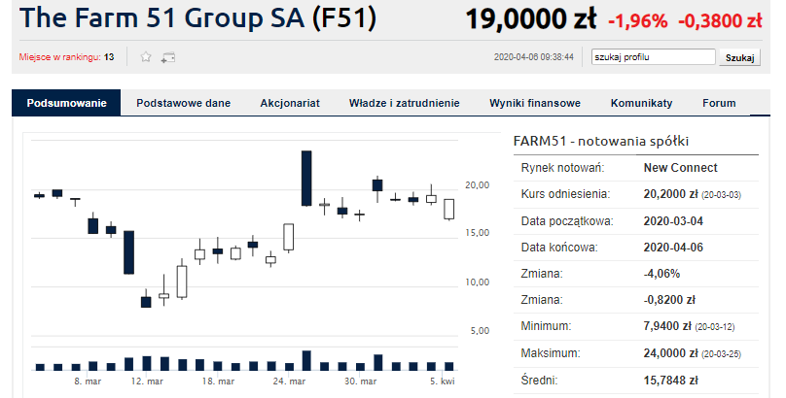The height and width of the screenshot is (398, 786).
Task: Switch to Podstawowe dane tab
Action: 183,103
